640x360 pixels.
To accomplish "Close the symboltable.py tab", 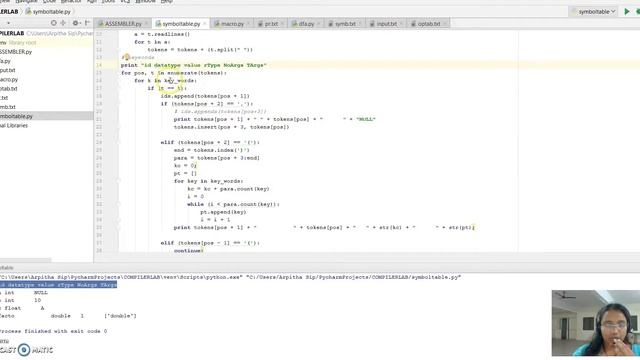I will coord(205,24).
